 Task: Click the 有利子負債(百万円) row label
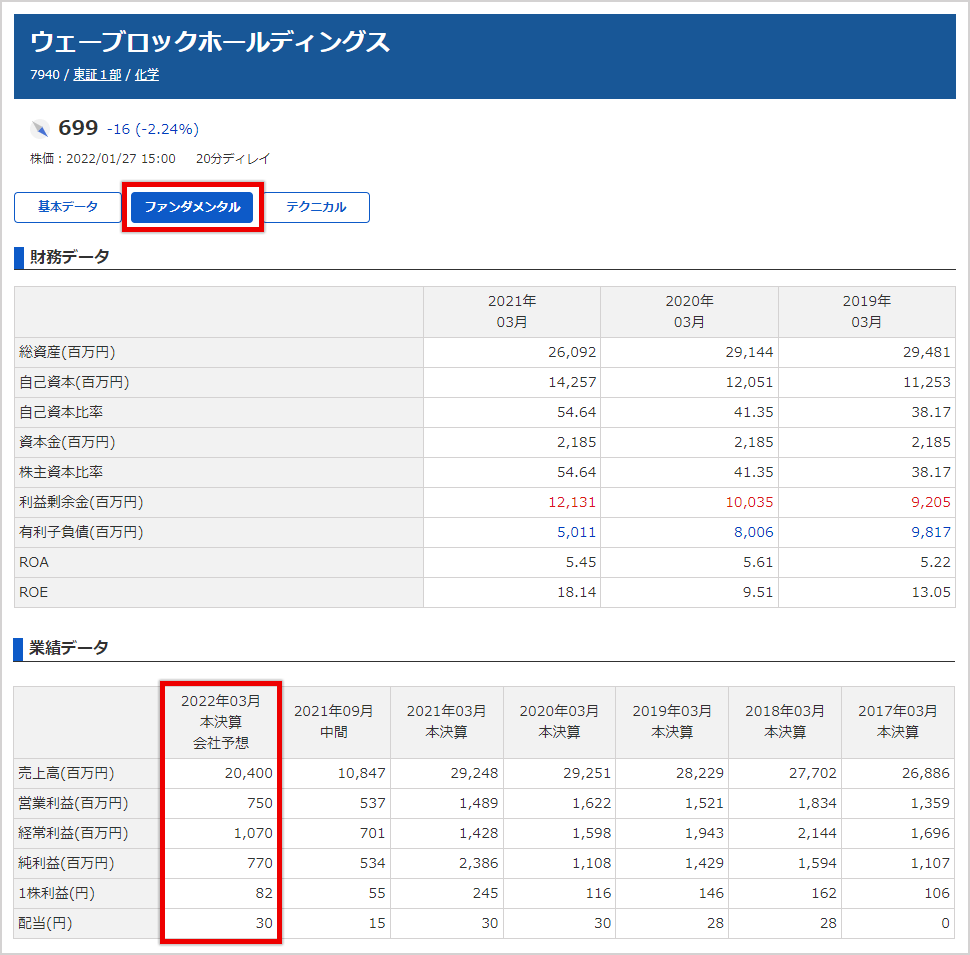pos(81,532)
